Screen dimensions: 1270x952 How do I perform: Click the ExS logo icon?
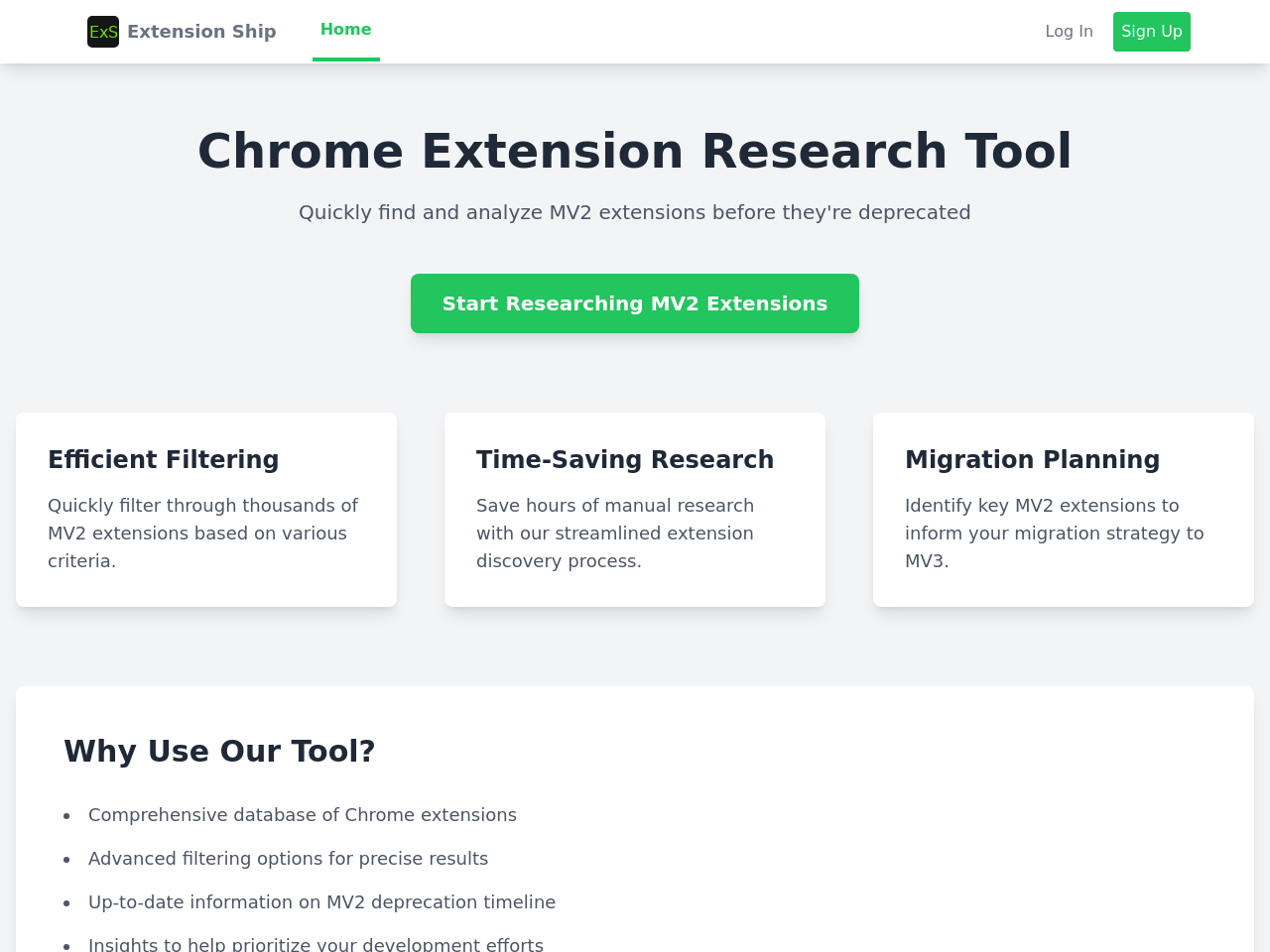[103, 32]
